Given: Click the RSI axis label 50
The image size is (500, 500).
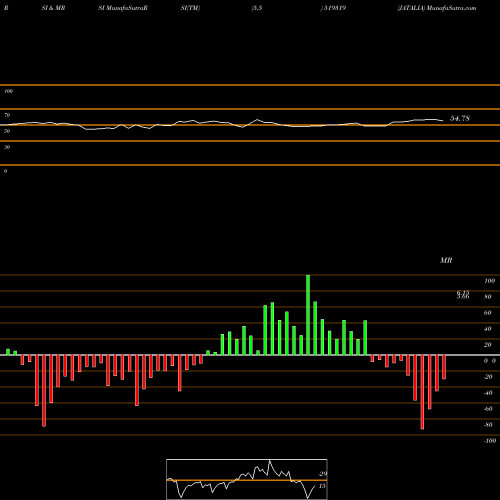Looking at the screenshot, I should [x=7, y=131].
